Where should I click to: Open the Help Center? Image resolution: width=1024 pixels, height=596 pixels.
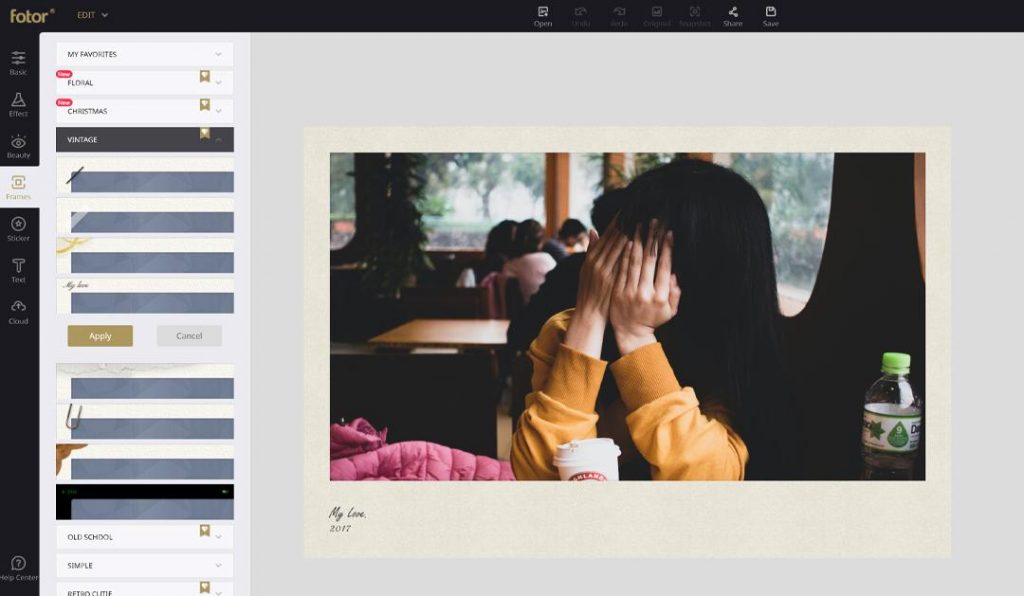click(x=18, y=567)
